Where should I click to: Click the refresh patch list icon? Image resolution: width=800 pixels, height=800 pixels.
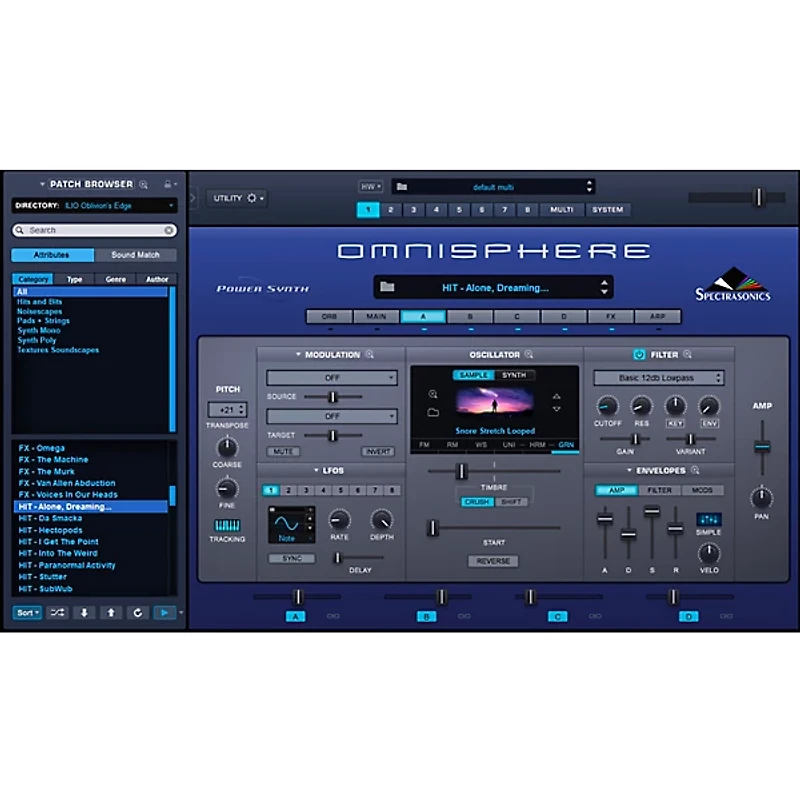tap(139, 612)
